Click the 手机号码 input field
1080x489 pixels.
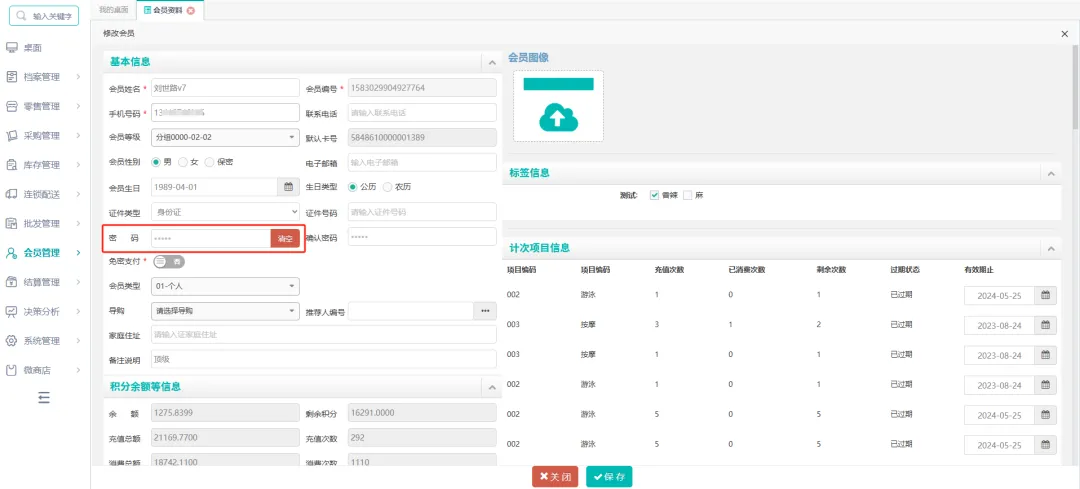tap(225, 112)
